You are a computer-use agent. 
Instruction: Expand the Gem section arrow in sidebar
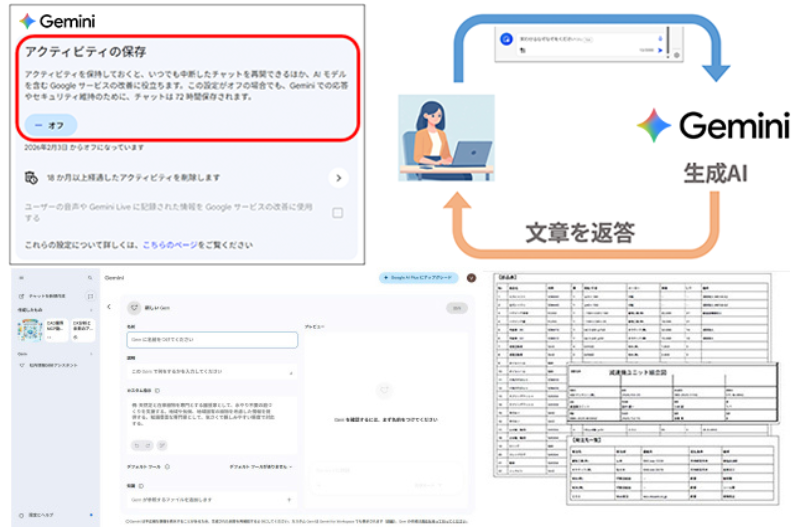point(91,354)
